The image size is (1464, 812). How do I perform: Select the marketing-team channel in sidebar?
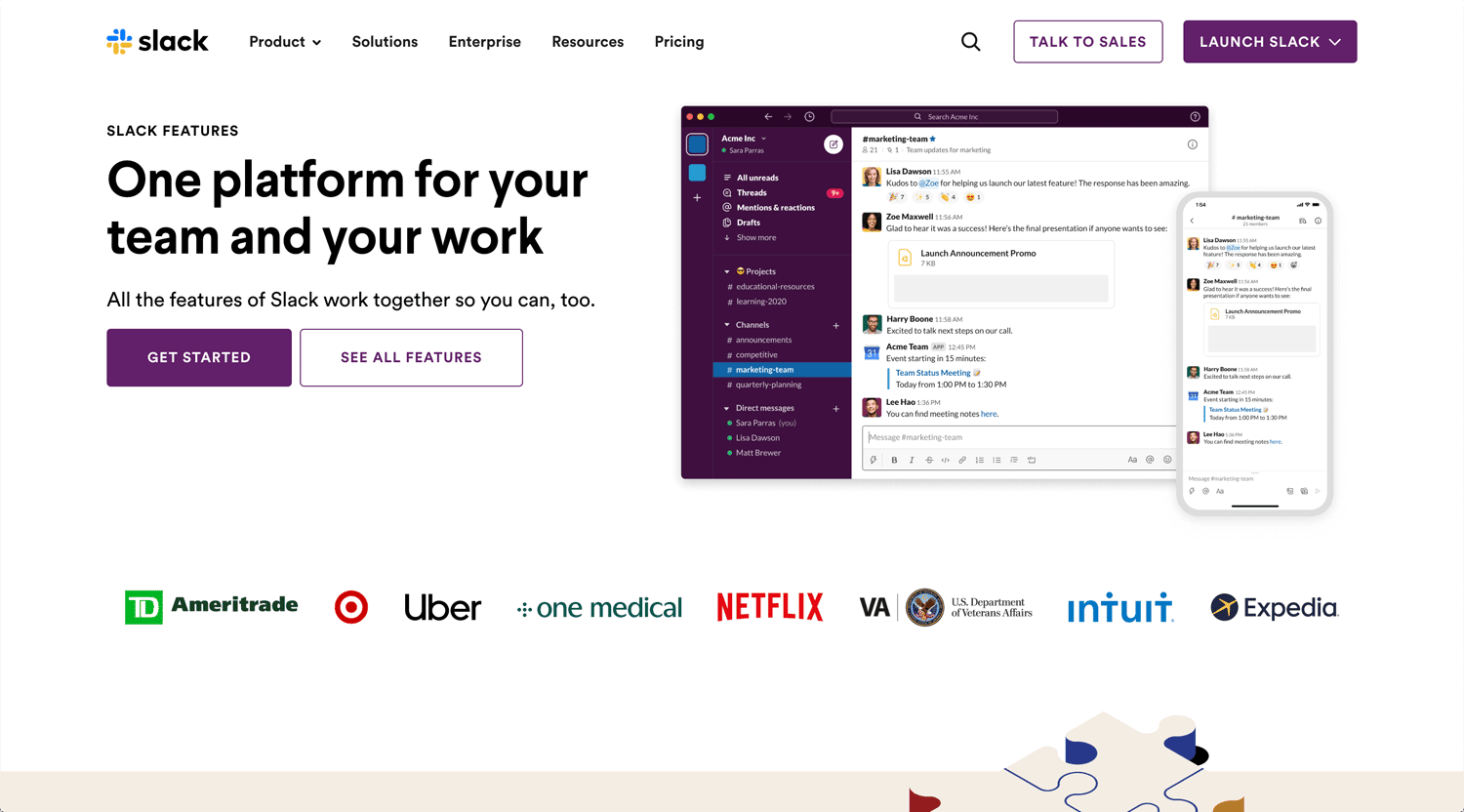click(x=783, y=370)
